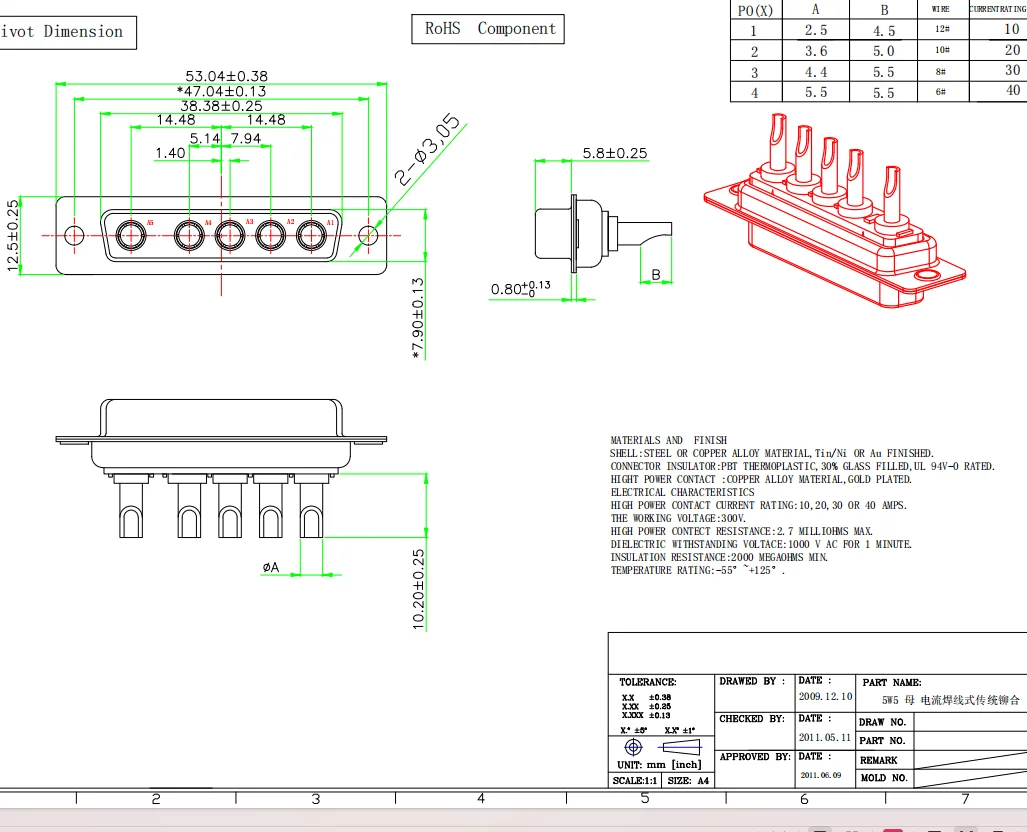This screenshot has width=1027, height=832.
Task: Click the 2-ø3.05 hole diameter callout
Action: (427, 151)
